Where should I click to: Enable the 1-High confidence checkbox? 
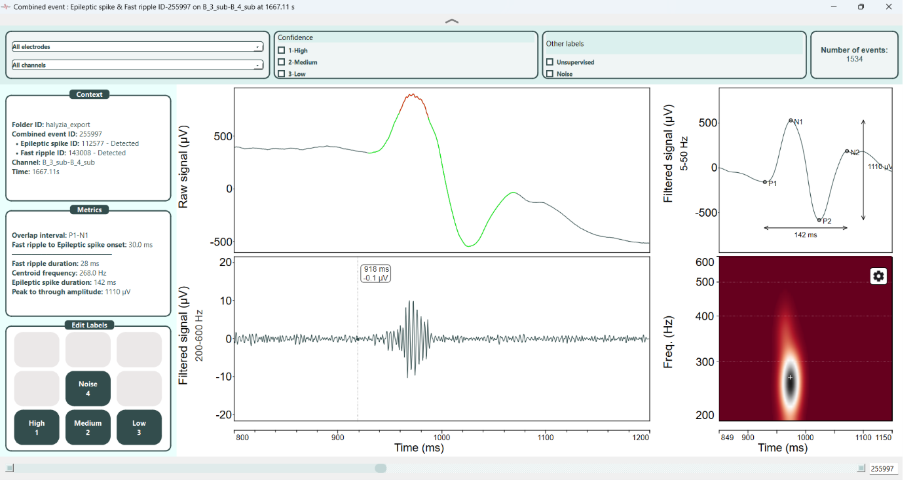tap(282, 50)
